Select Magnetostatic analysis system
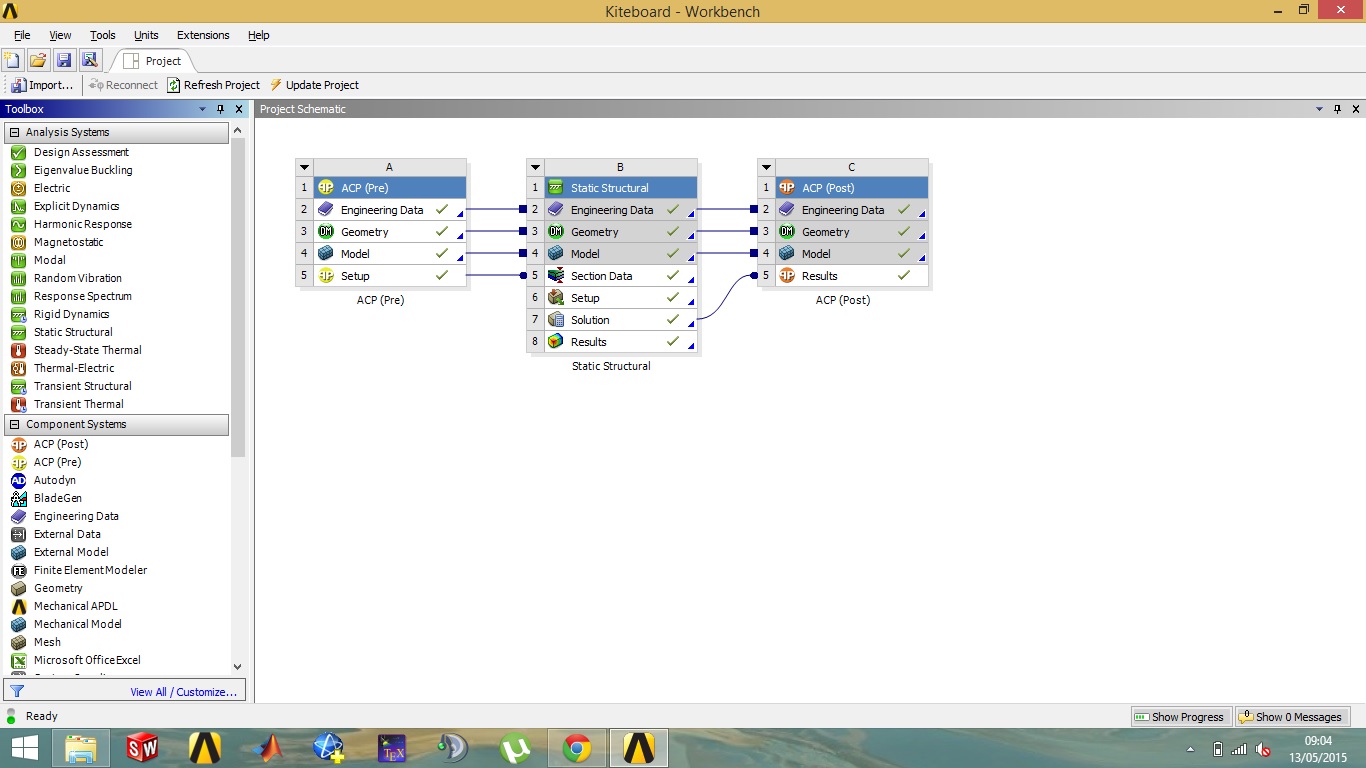The width and height of the screenshot is (1366, 768). (68, 242)
